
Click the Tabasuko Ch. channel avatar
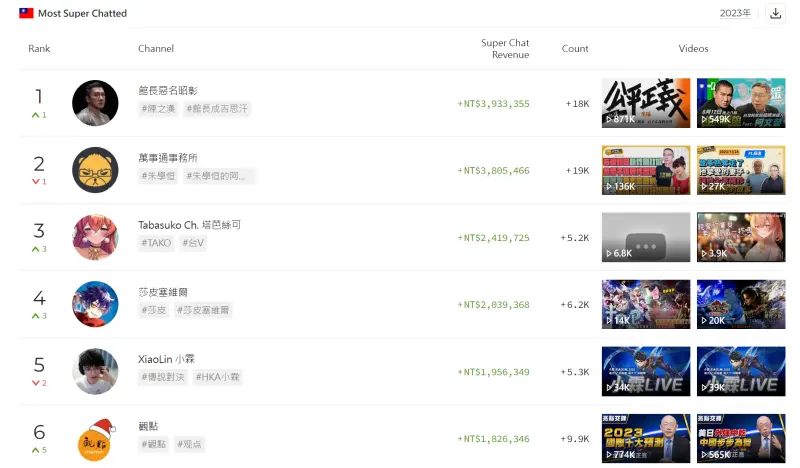coord(95,237)
